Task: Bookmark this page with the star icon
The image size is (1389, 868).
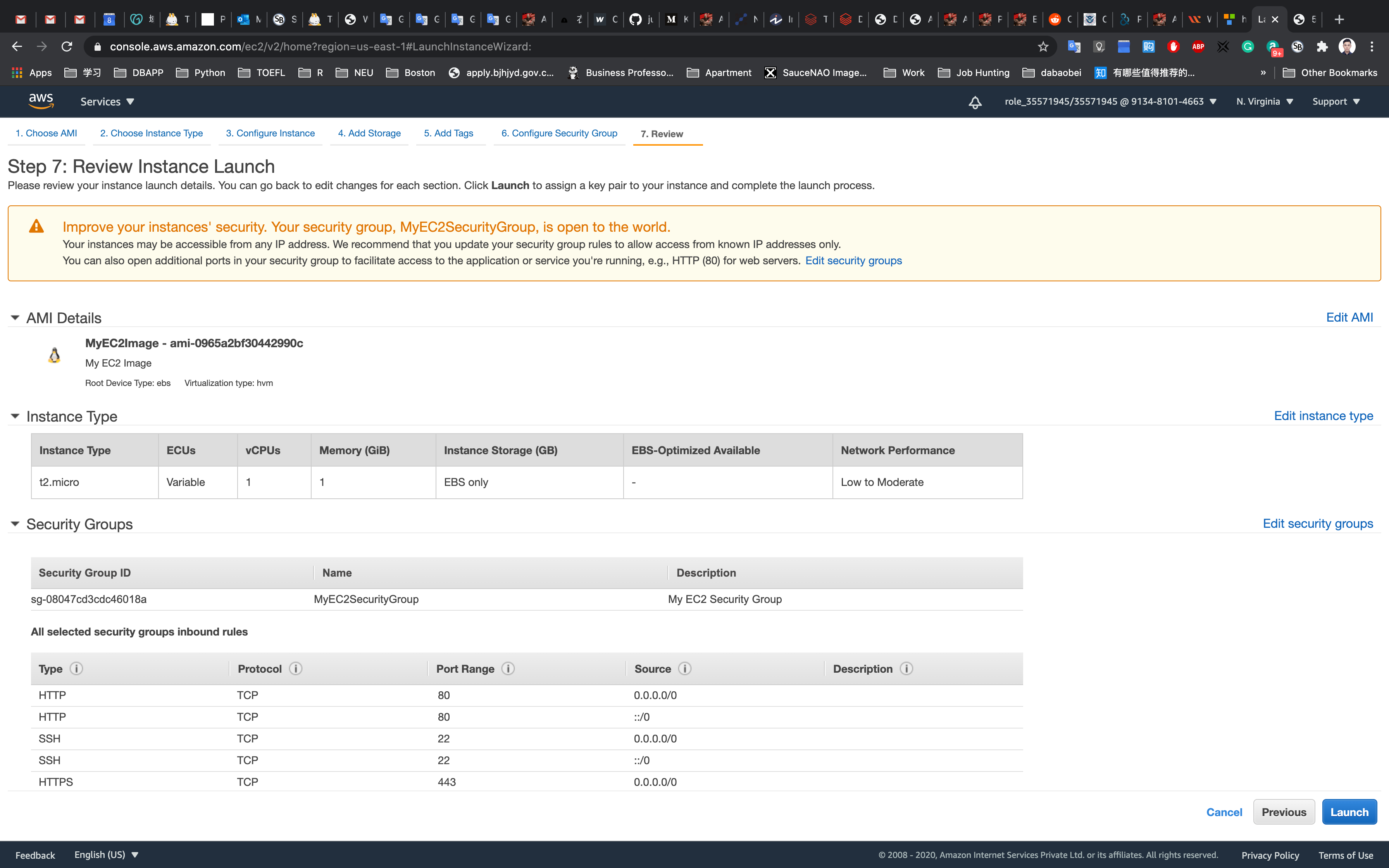Action: click(x=1043, y=46)
